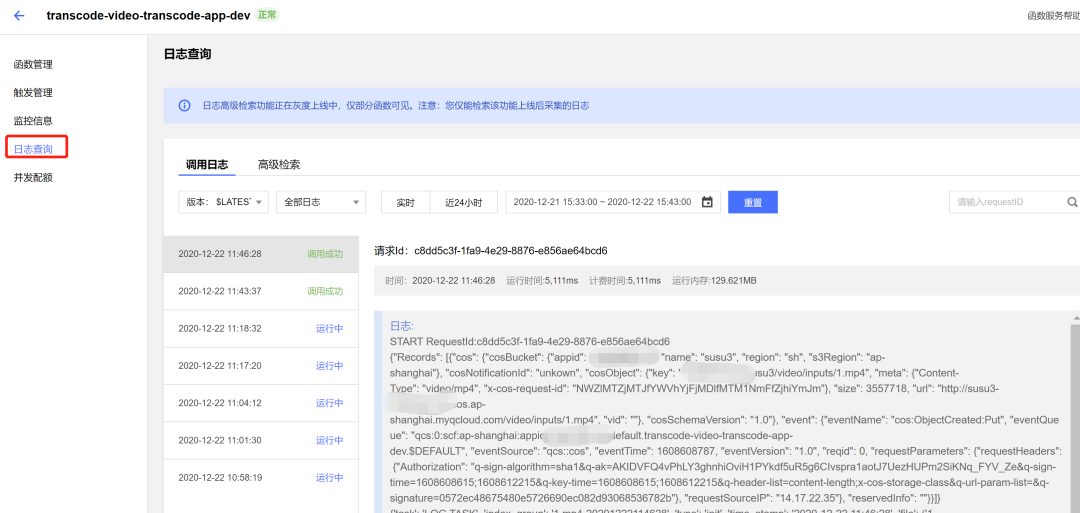Select log entry 2020-12-22 11:04:12

coord(260,403)
